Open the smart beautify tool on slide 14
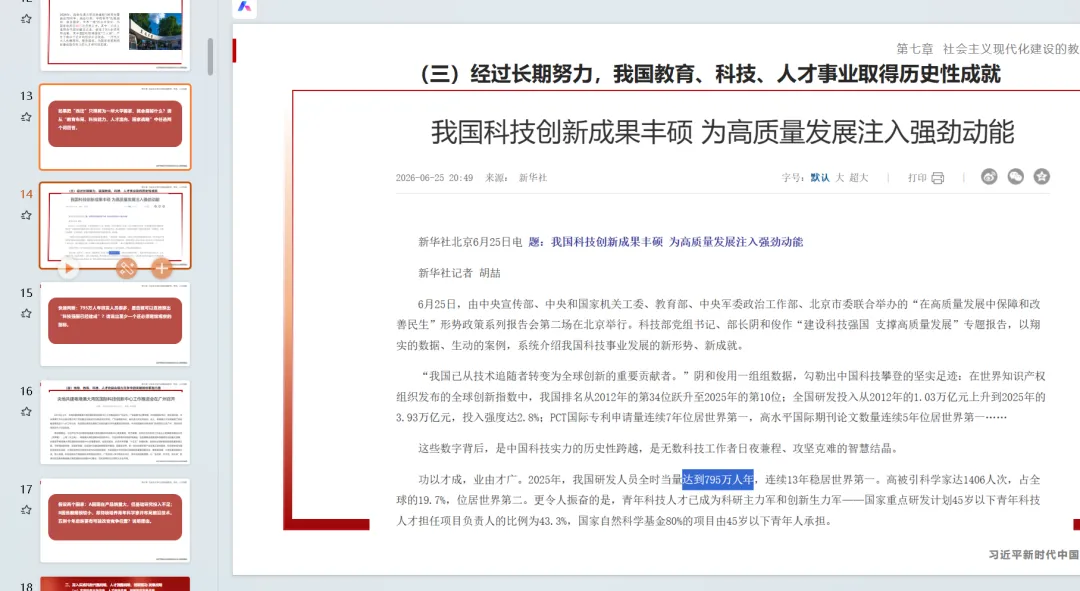Screen dimensions: 1080x591 127,268
